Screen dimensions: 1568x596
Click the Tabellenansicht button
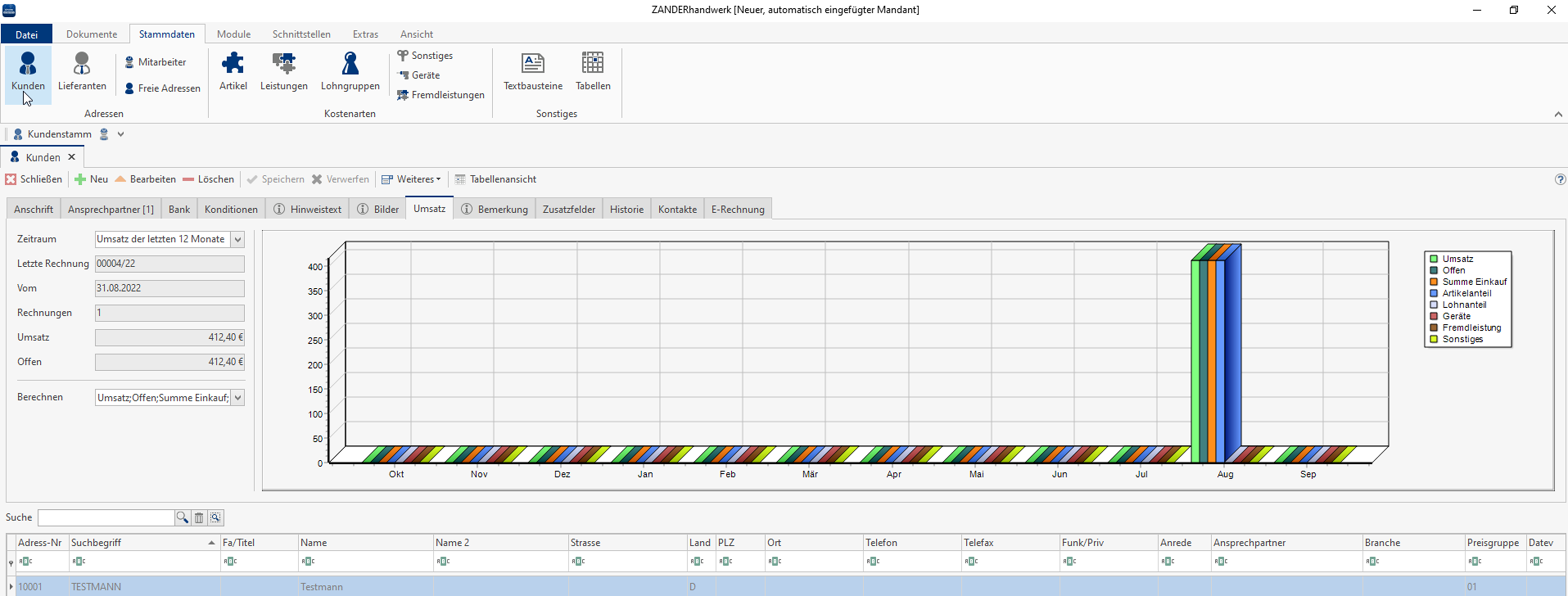pyautogui.click(x=495, y=179)
